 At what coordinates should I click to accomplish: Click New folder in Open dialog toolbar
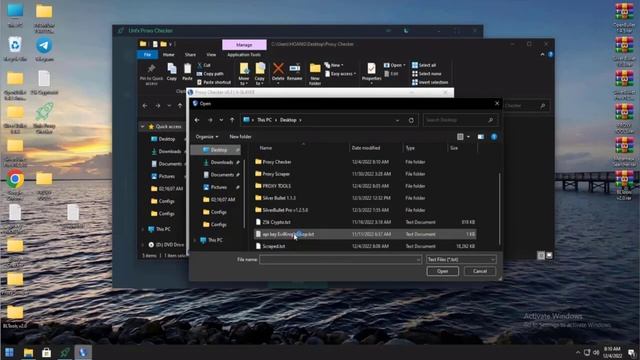240,137
